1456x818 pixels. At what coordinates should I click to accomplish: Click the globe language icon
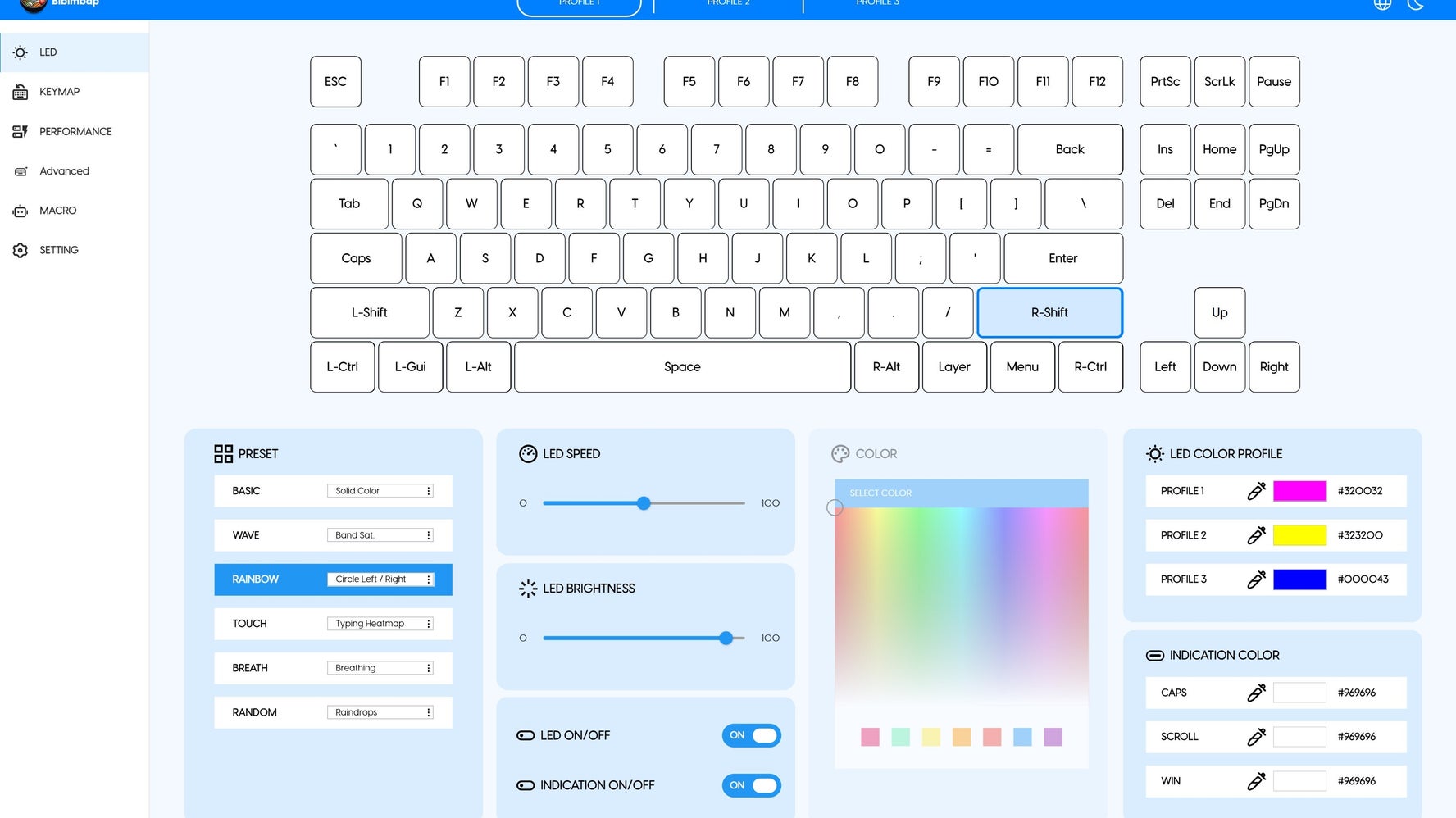click(1382, 3)
